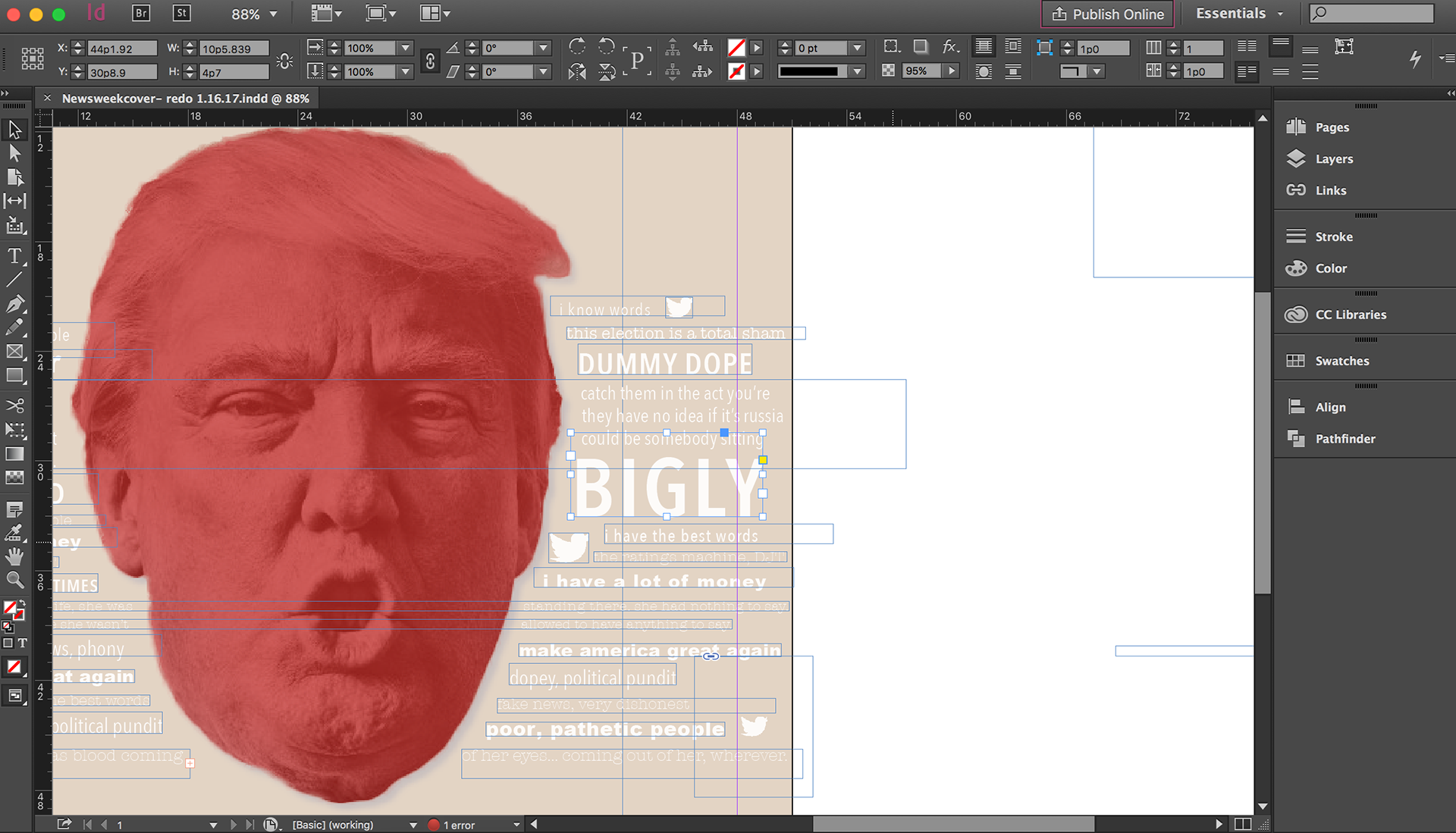
Task: Open the fx effects button
Action: [x=950, y=47]
